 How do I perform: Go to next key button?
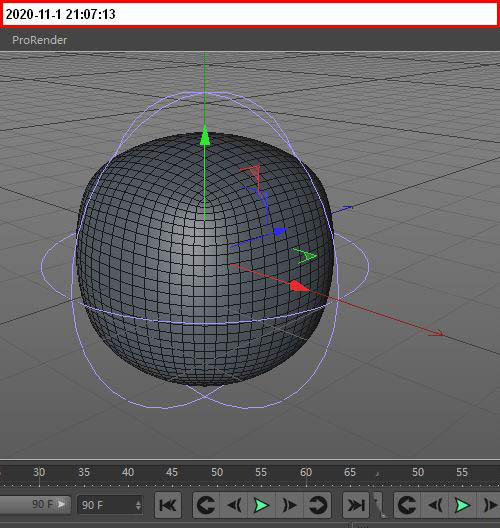point(317,505)
